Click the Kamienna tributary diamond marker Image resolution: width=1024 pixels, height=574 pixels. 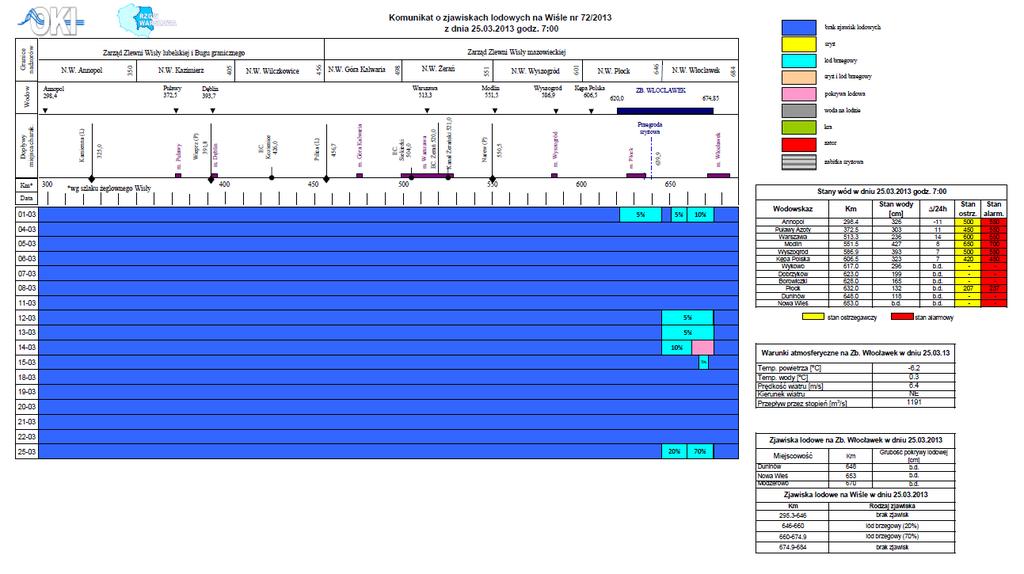pyautogui.click(x=92, y=178)
